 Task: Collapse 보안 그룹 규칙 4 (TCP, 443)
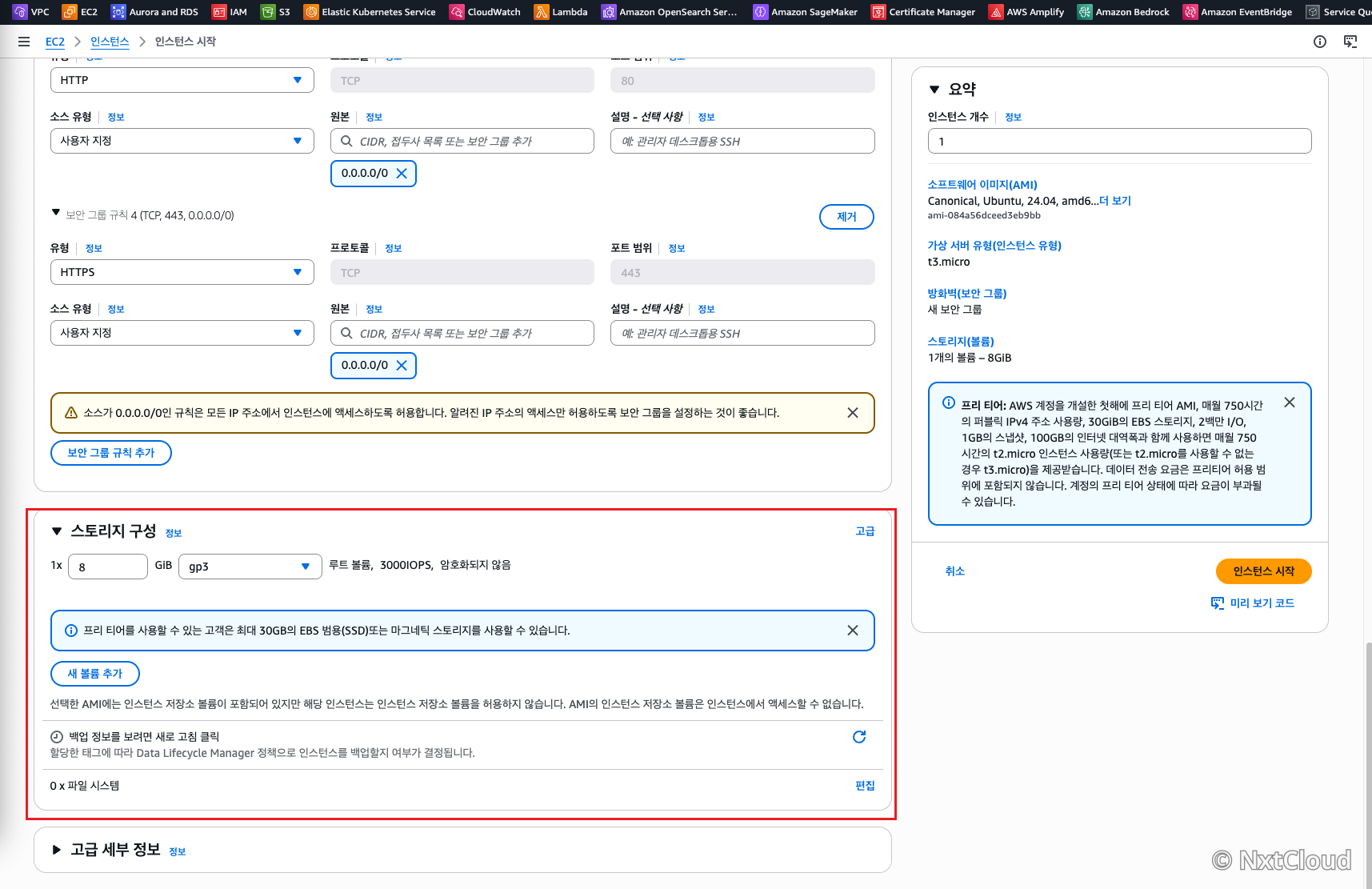coord(56,213)
